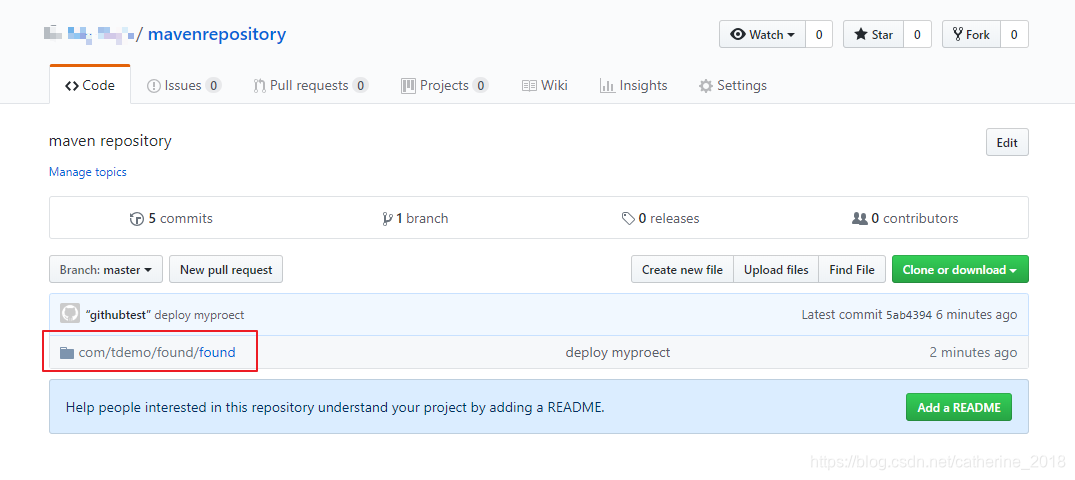
Task: Click the fork icon on Fork button
Action: click(x=958, y=34)
